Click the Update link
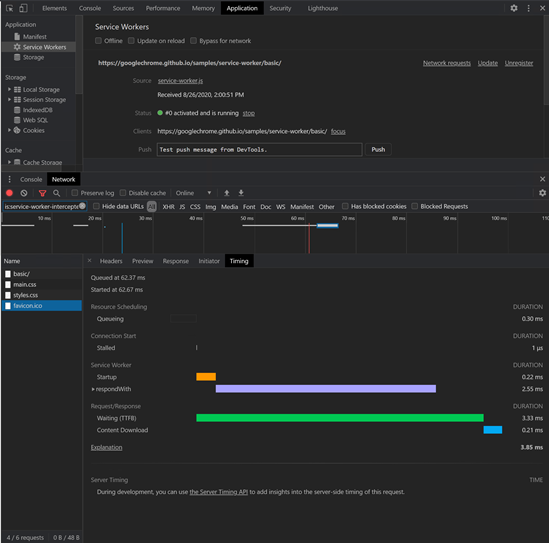This screenshot has width=549, height=543. coord(488,63)
